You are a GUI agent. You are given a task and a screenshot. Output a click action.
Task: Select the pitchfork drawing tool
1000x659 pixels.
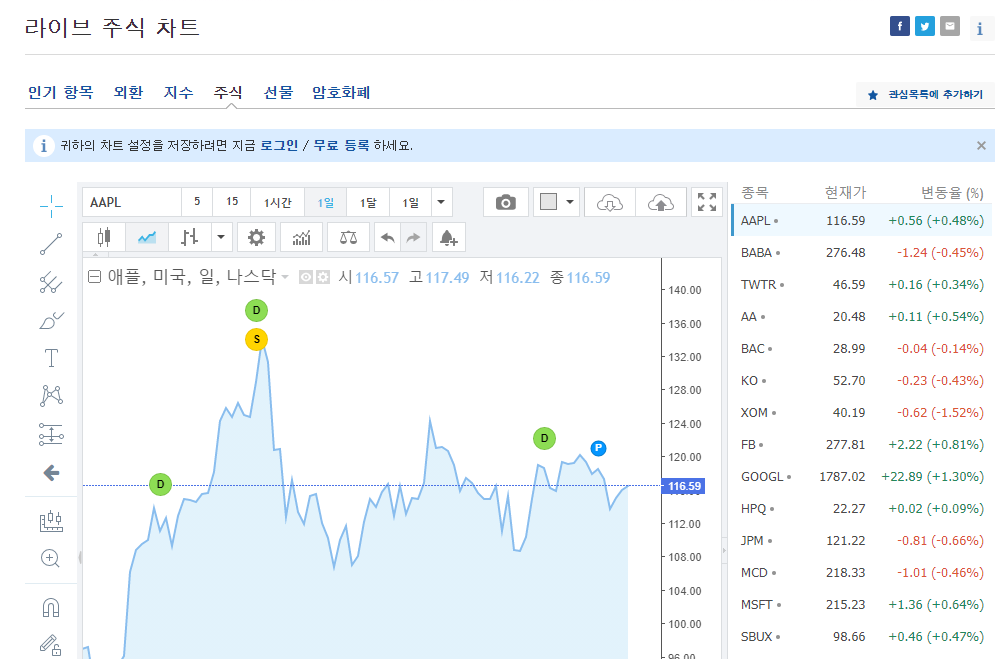pos(51,282)
